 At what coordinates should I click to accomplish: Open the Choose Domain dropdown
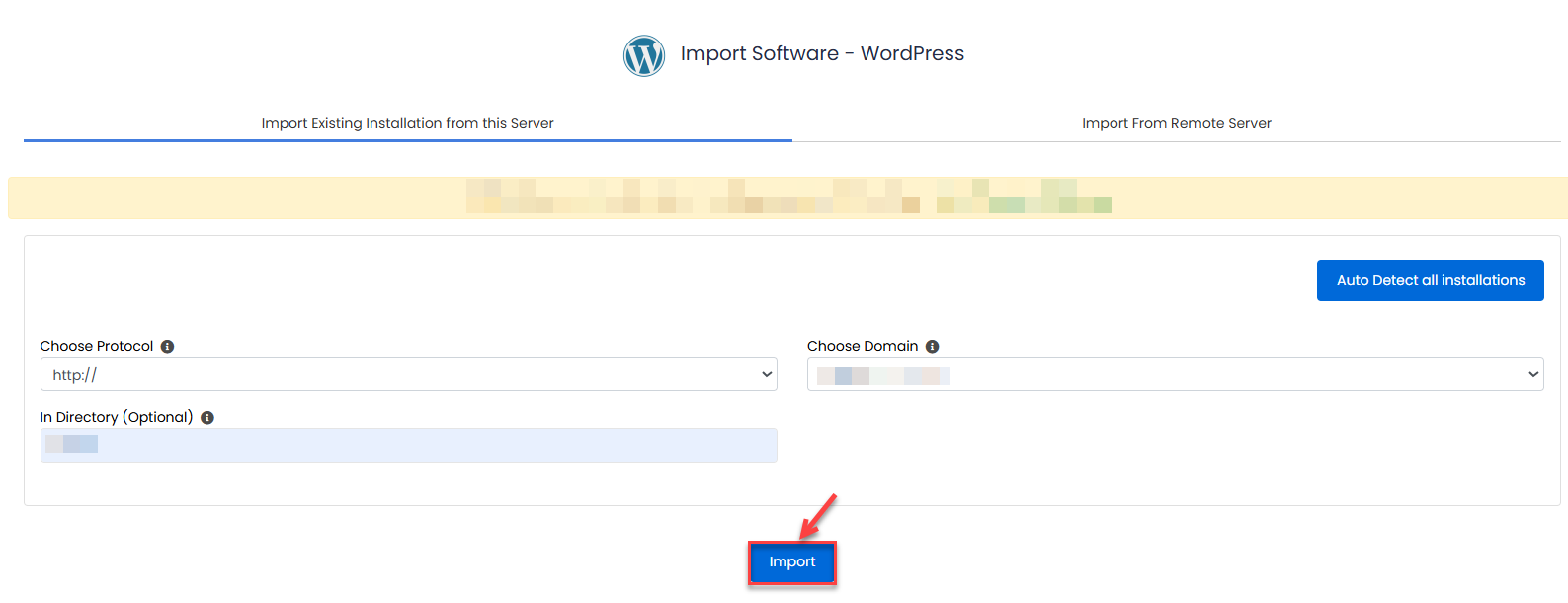[1175, 375]
